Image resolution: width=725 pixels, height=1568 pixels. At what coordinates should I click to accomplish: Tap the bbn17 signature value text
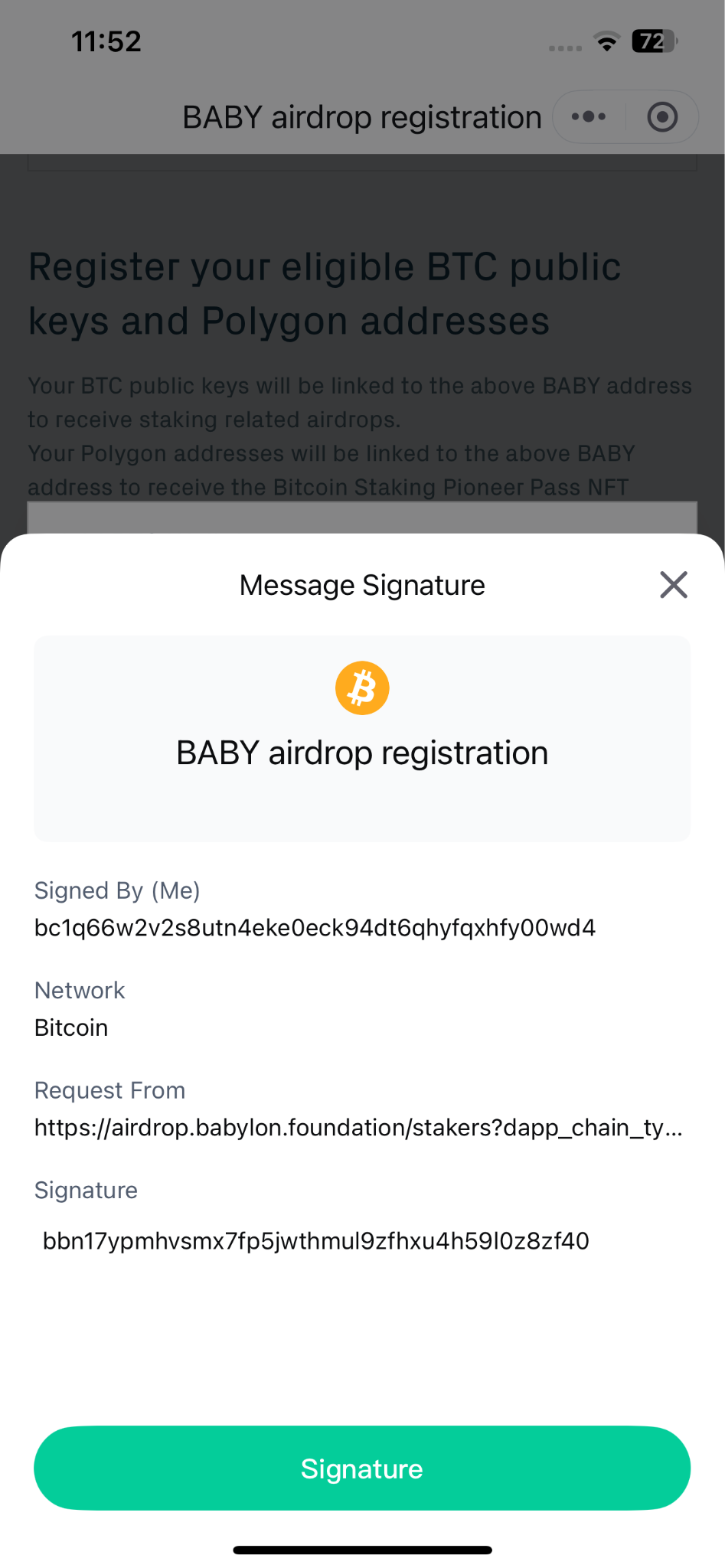315,1241
